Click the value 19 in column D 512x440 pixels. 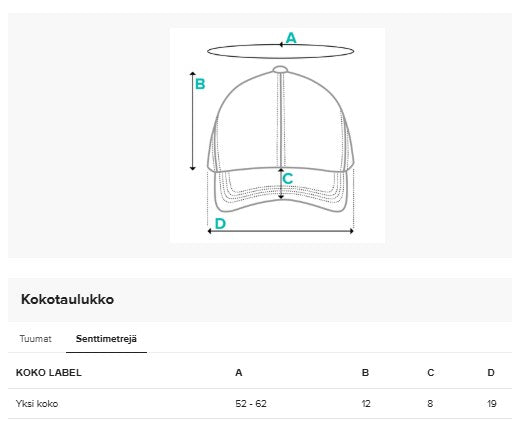click(492, 404)
